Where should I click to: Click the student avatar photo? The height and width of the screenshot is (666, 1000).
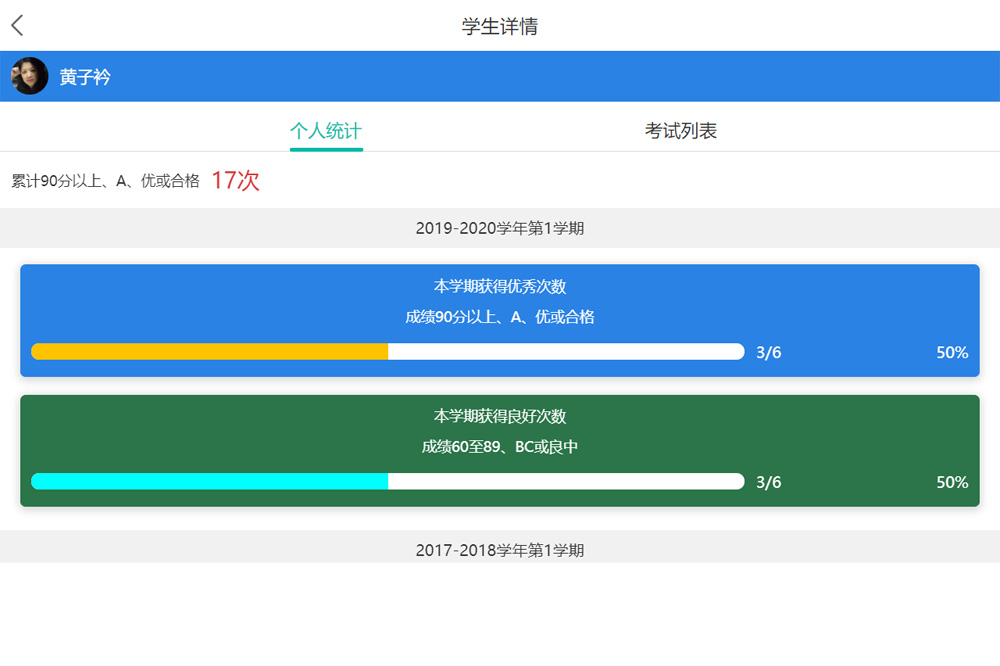pos(30,76)
